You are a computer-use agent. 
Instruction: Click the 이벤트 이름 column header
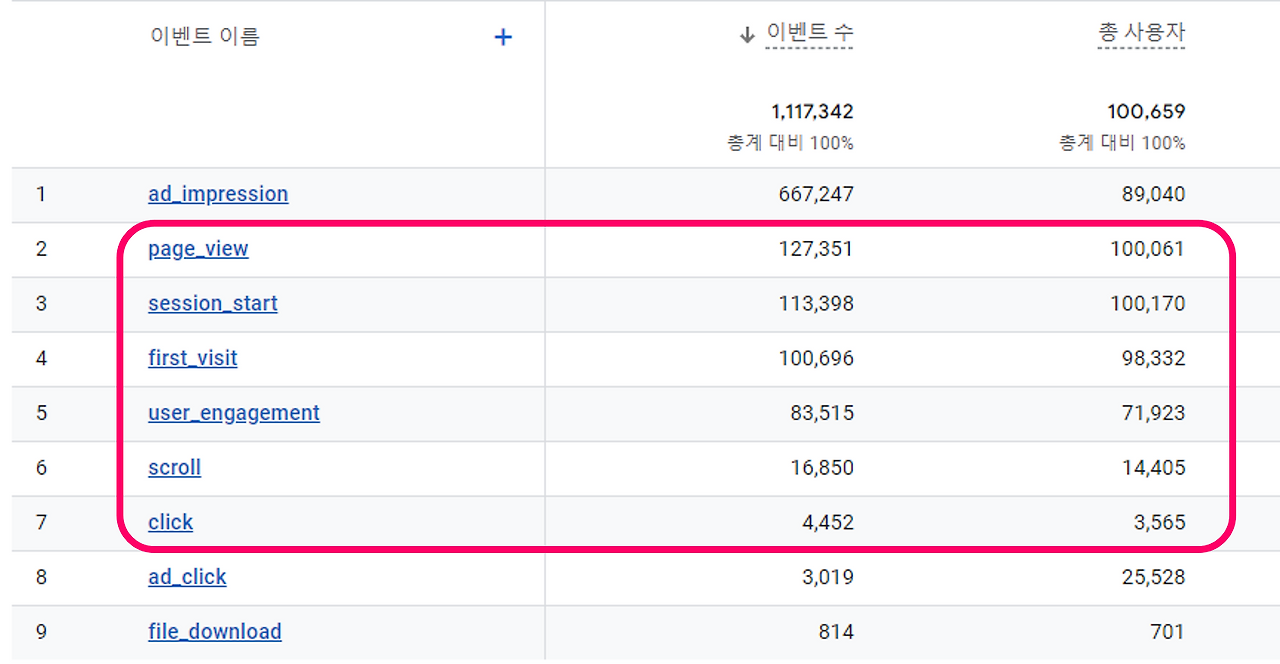click(x=203, y=35)
